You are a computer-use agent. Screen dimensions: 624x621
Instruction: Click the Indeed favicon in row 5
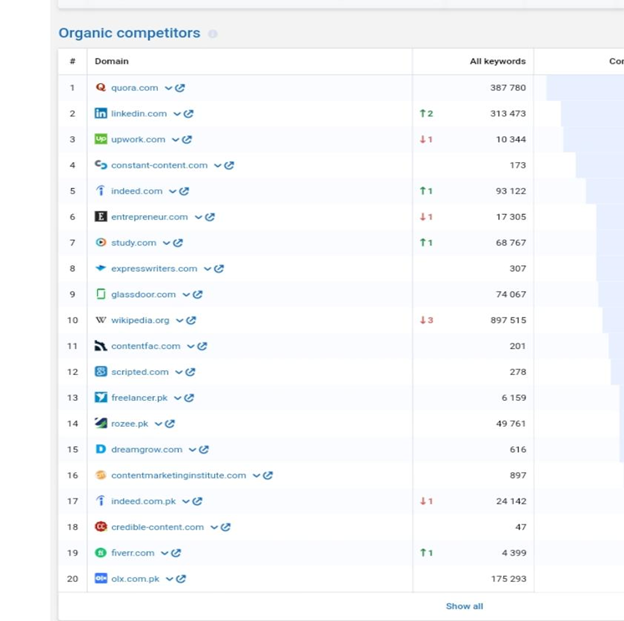coord(101,191)
